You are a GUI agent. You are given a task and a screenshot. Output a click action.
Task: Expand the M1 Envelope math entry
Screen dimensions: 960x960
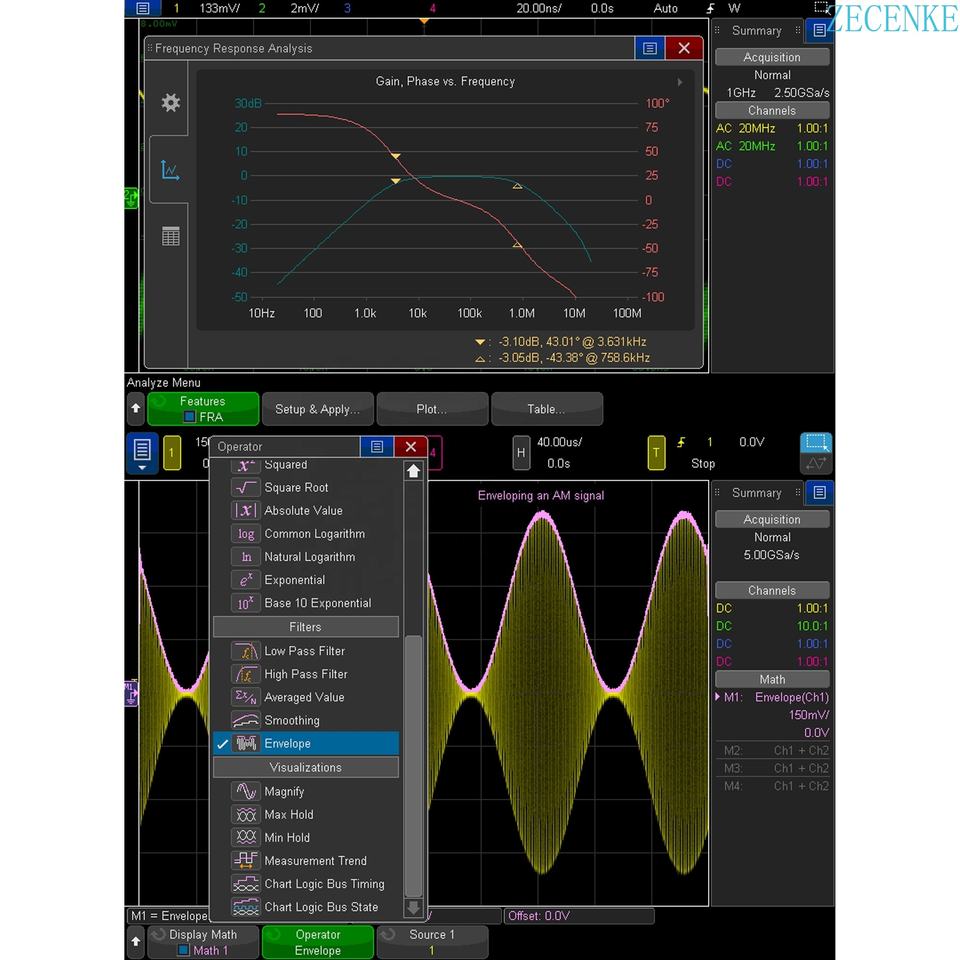719,697
